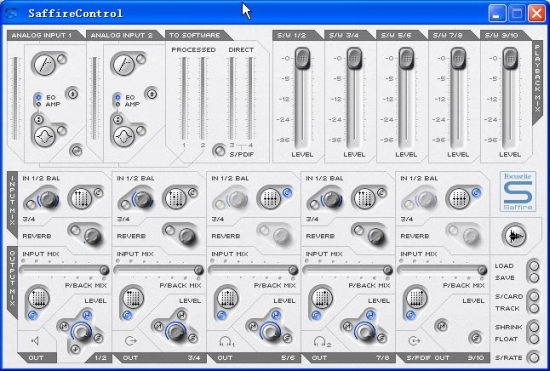Click the bottom-corner round button in Analog Input 1
Screen dimensions: 550x371
pos(76,150)
